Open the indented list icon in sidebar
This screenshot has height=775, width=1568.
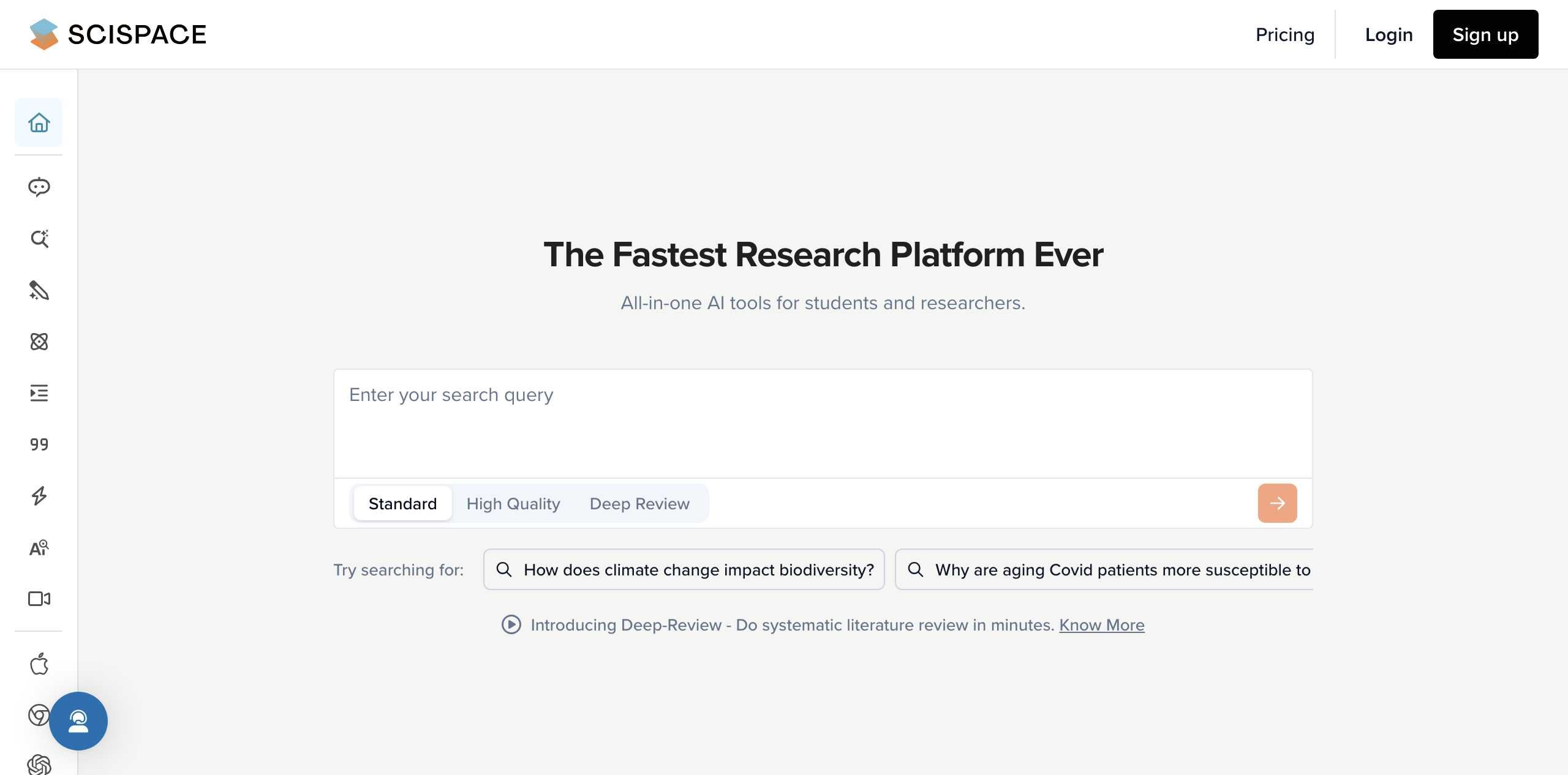coord(39,393)
